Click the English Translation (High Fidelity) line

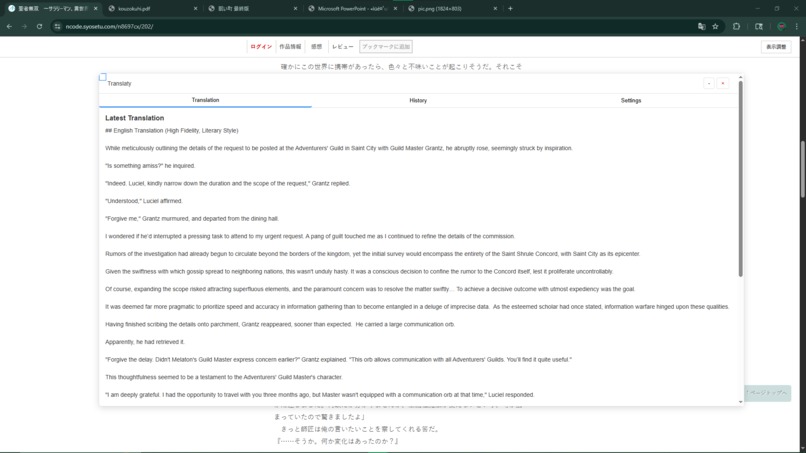pos(172,131)
